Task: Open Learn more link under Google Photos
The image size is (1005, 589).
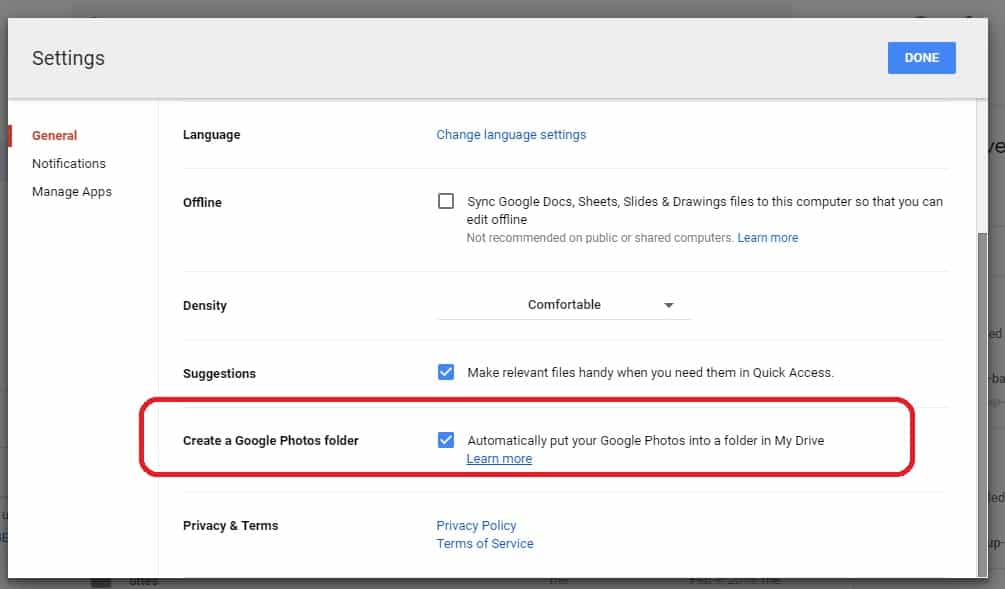Action: click(499, 459)
